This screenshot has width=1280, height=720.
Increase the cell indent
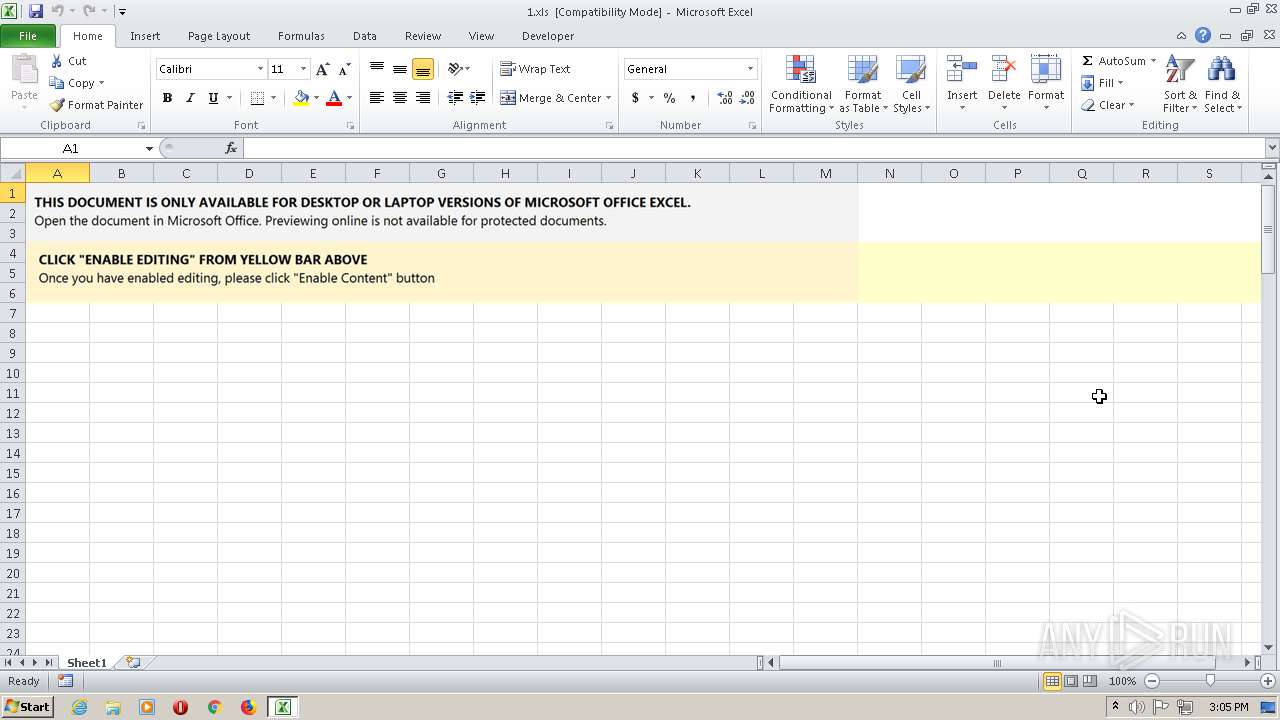478,98
